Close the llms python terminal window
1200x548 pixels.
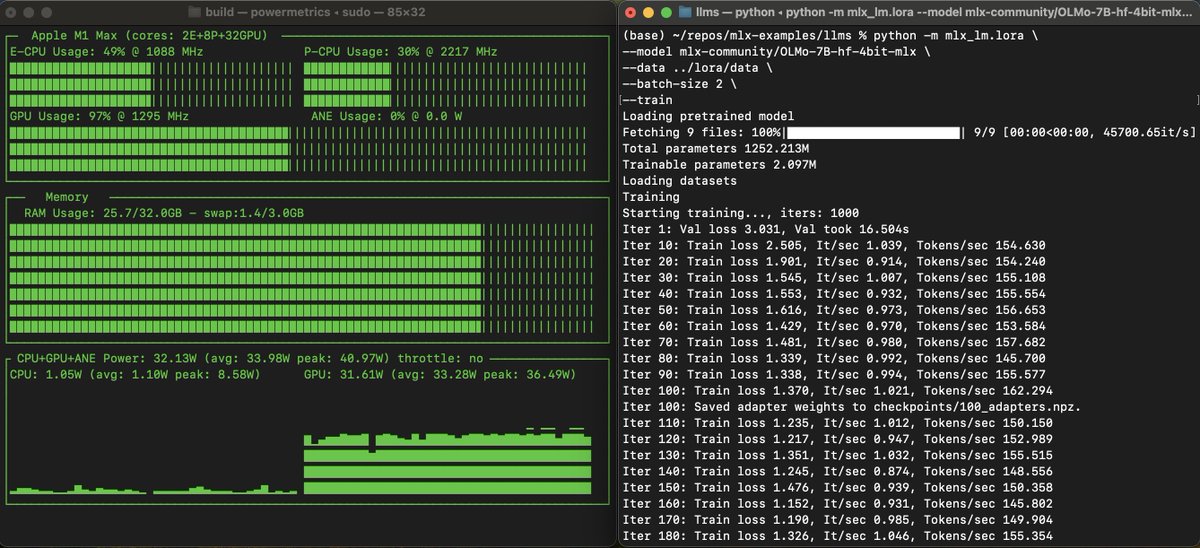[630, 12]
